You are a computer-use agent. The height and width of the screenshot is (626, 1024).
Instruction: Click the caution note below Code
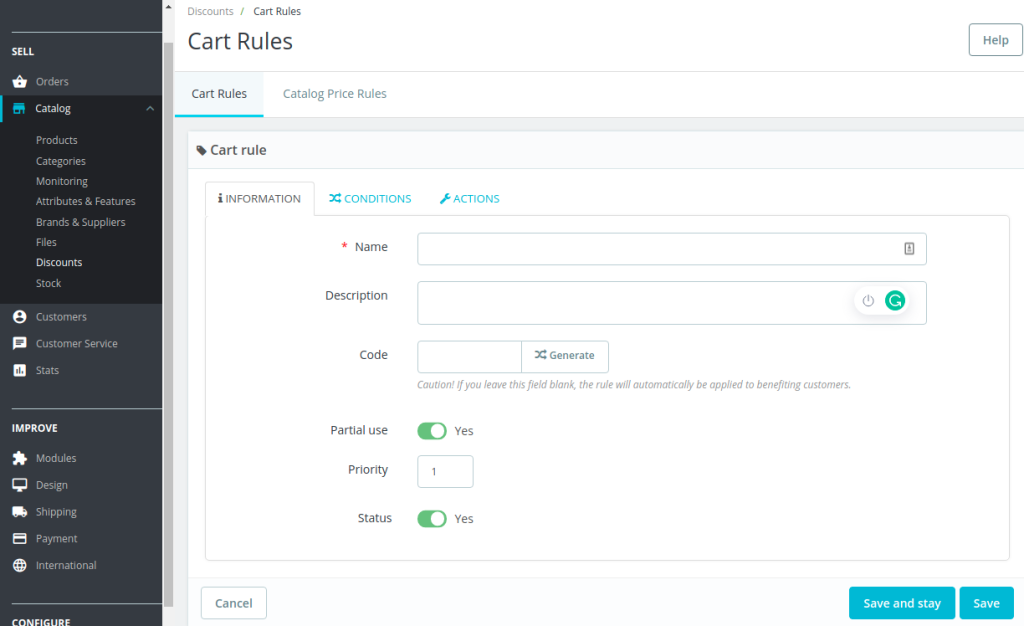(x=634, y=384)
